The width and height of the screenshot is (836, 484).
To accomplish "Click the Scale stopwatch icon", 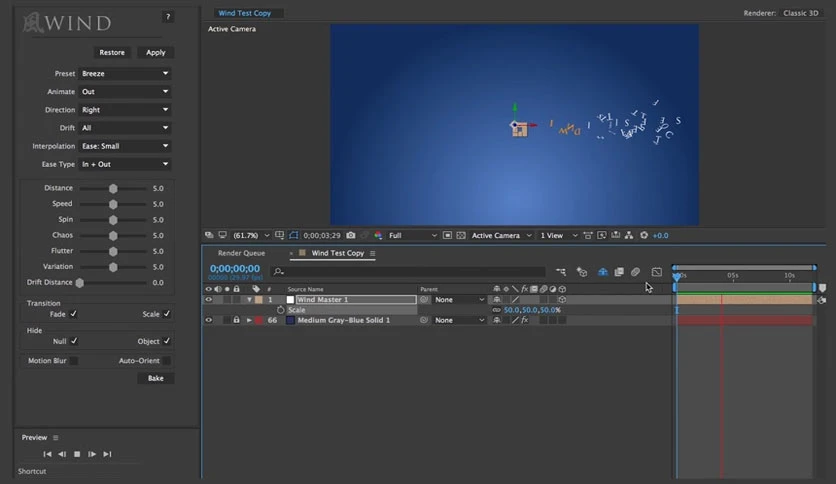I will click(x=280, y=310).
